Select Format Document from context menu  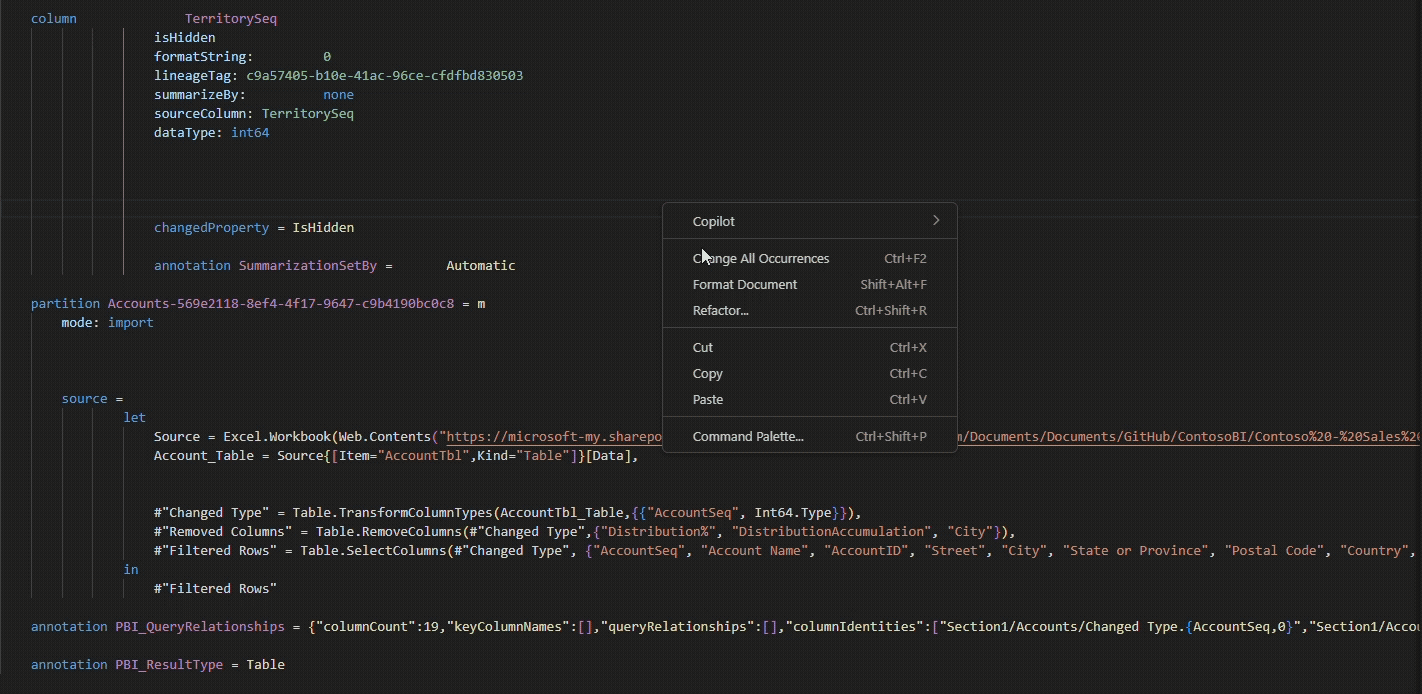point(744,284)
